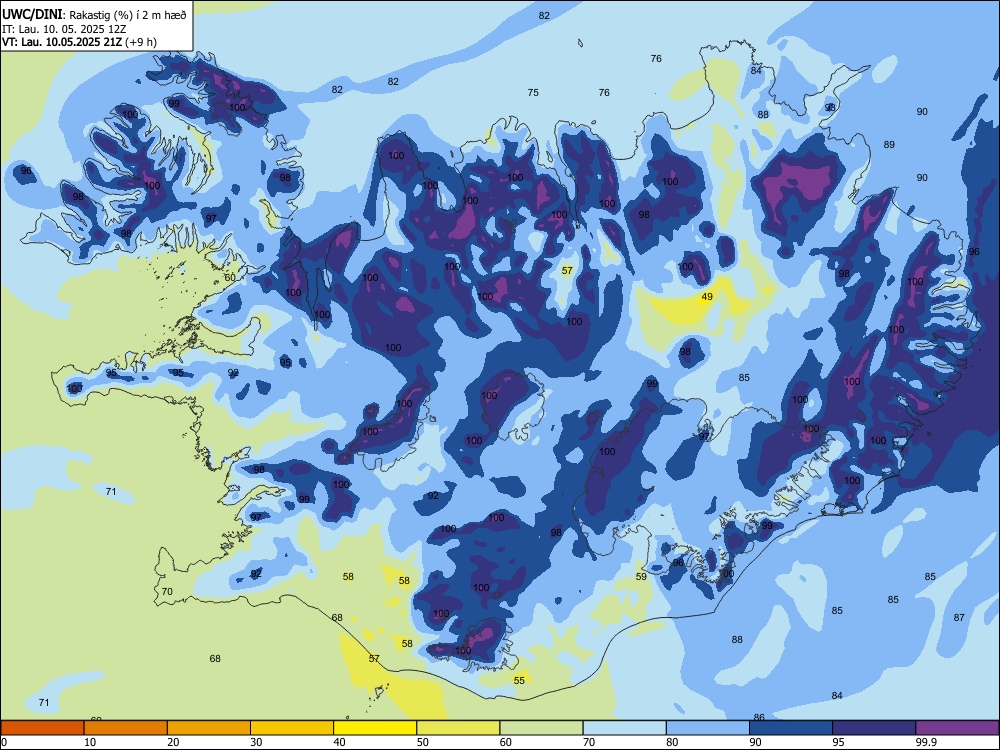1000x750 pixels.
Task: Click the VT valid time line
Action: pyautogui.click(x=79, y=42)
